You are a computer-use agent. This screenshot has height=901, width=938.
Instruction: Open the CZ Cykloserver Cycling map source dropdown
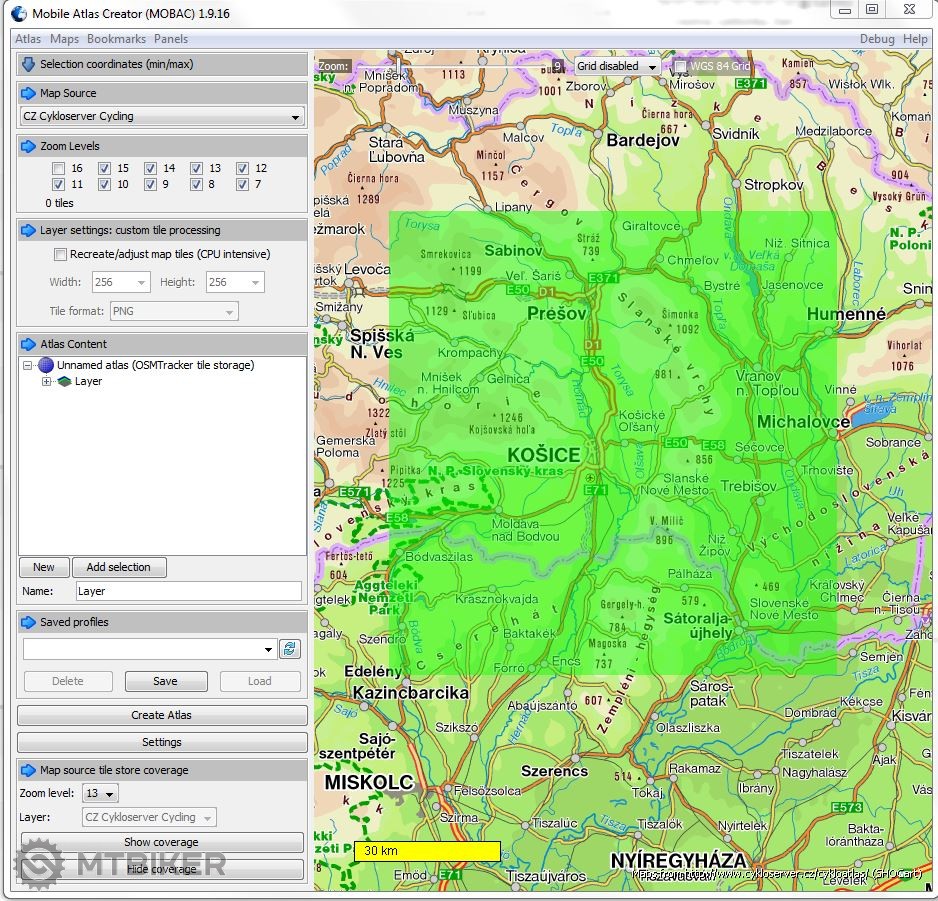click(162, 117)
